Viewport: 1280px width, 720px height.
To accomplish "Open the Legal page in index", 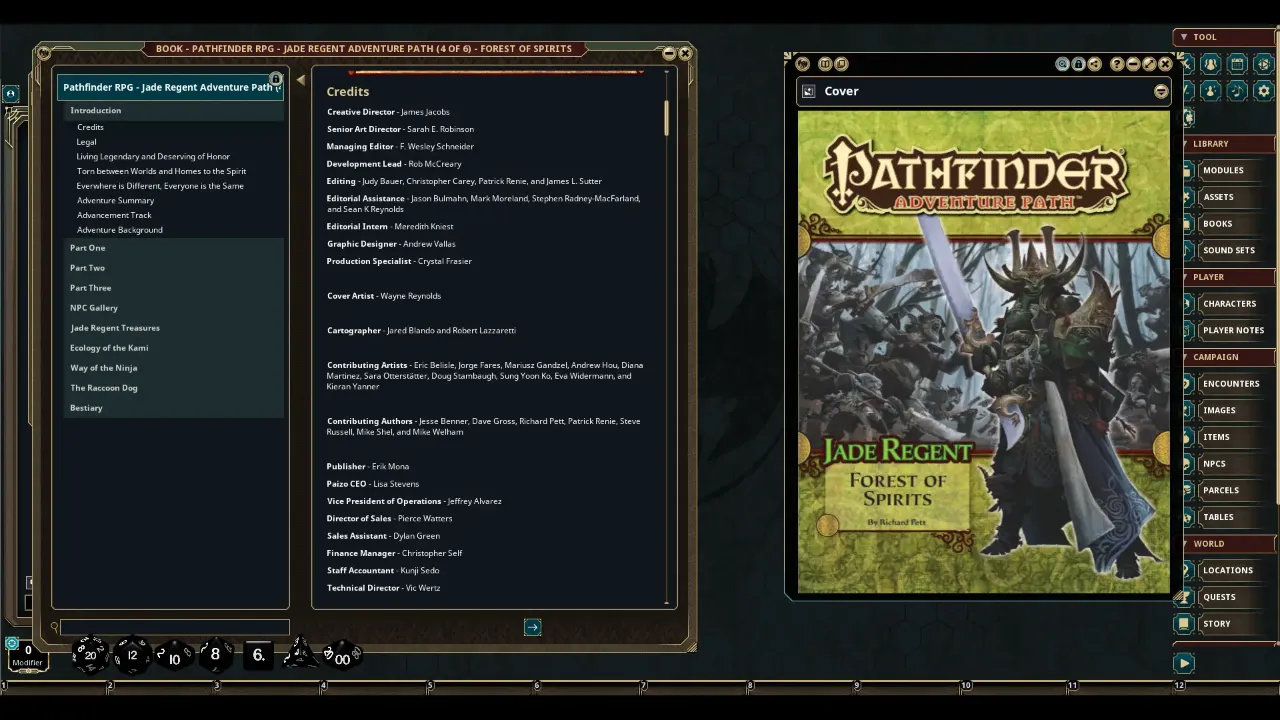I will (87, 142).
